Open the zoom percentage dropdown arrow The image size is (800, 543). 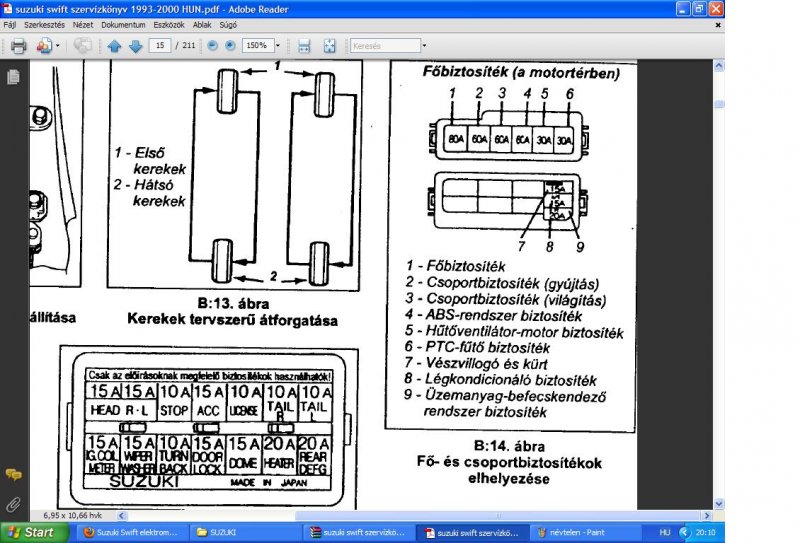(278, 45)
